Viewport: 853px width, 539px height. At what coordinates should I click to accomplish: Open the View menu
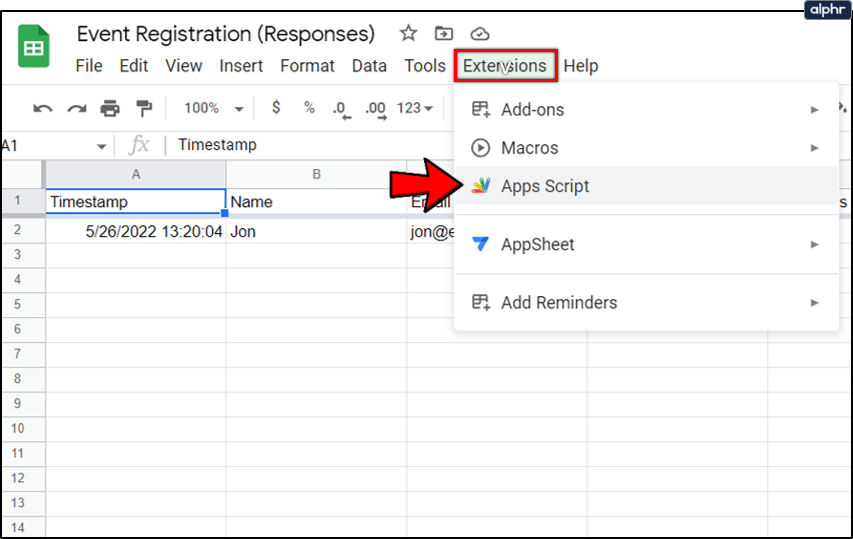click(183, 66)
